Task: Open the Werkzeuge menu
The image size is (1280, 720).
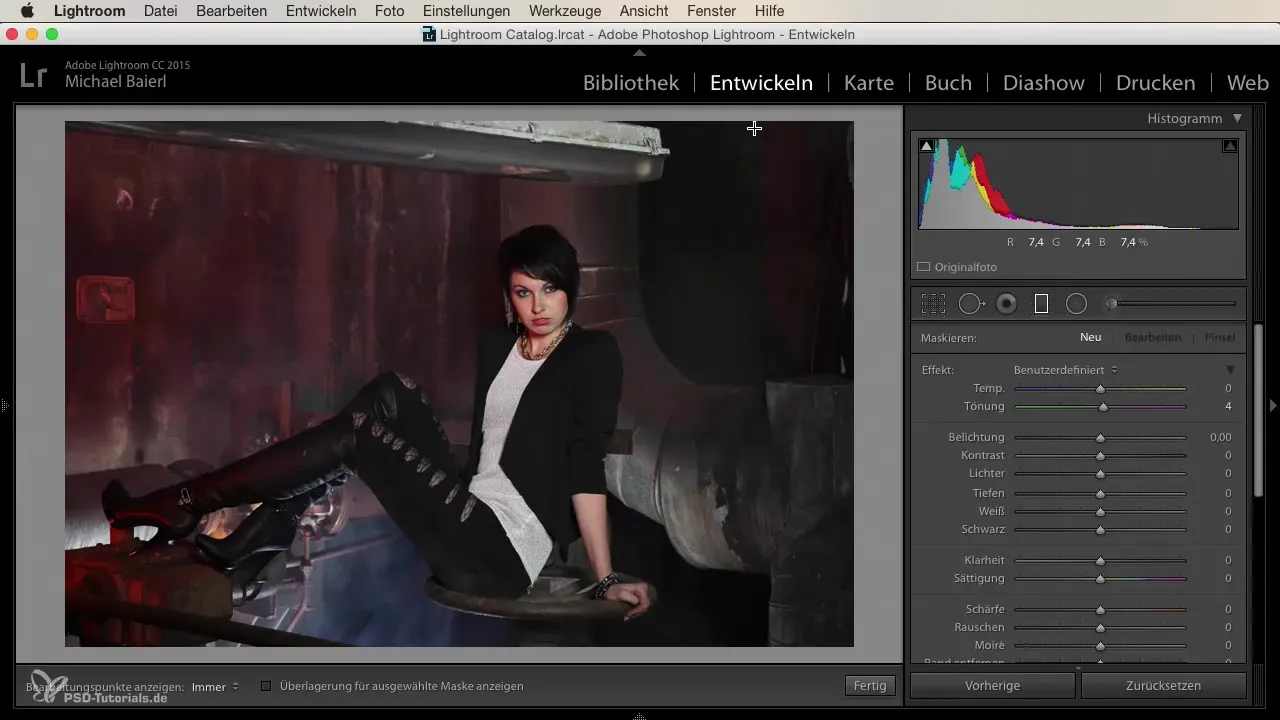Action: click(x=567, y=11)
